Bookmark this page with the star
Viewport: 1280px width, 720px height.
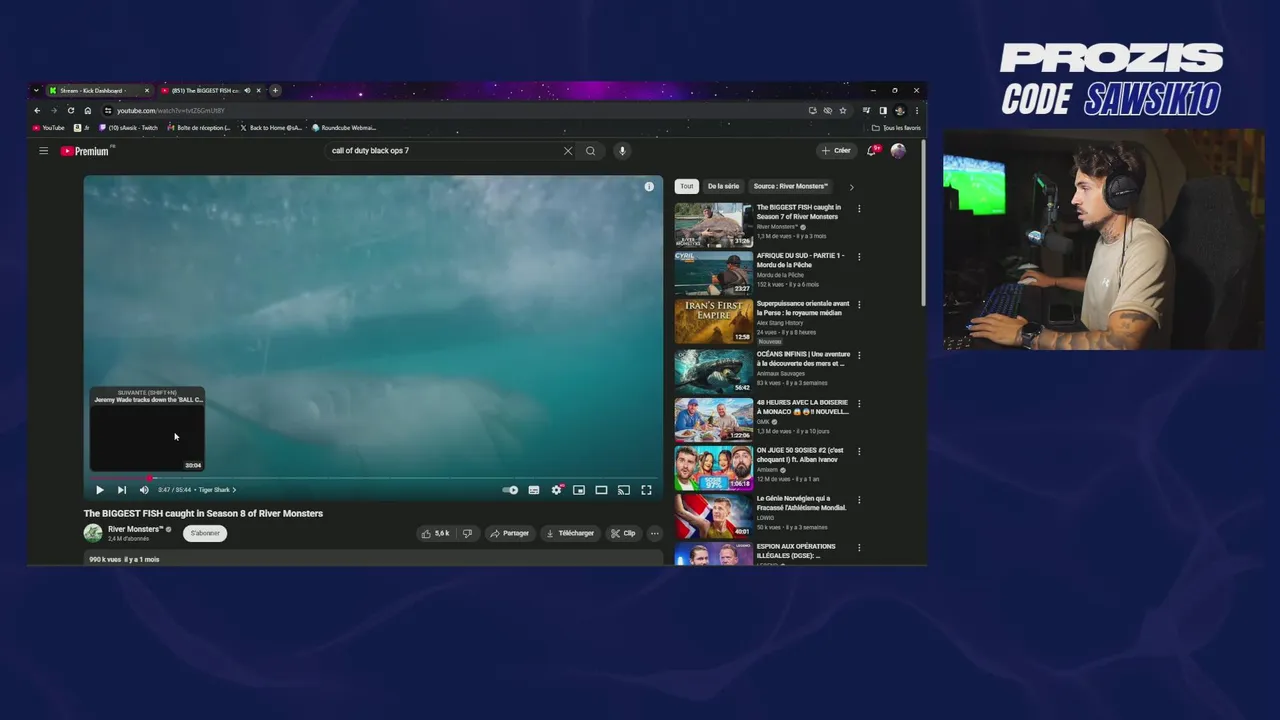843,110
